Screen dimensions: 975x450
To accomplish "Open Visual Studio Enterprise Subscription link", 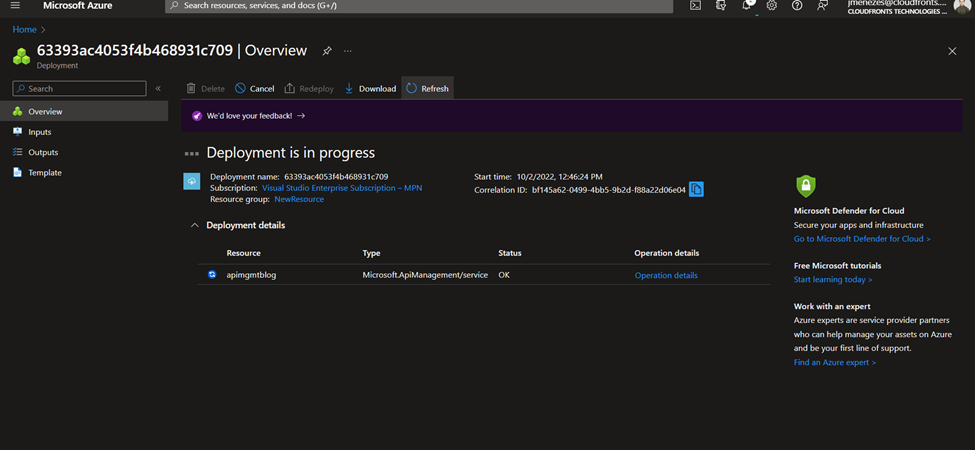I will pos(342,188).
